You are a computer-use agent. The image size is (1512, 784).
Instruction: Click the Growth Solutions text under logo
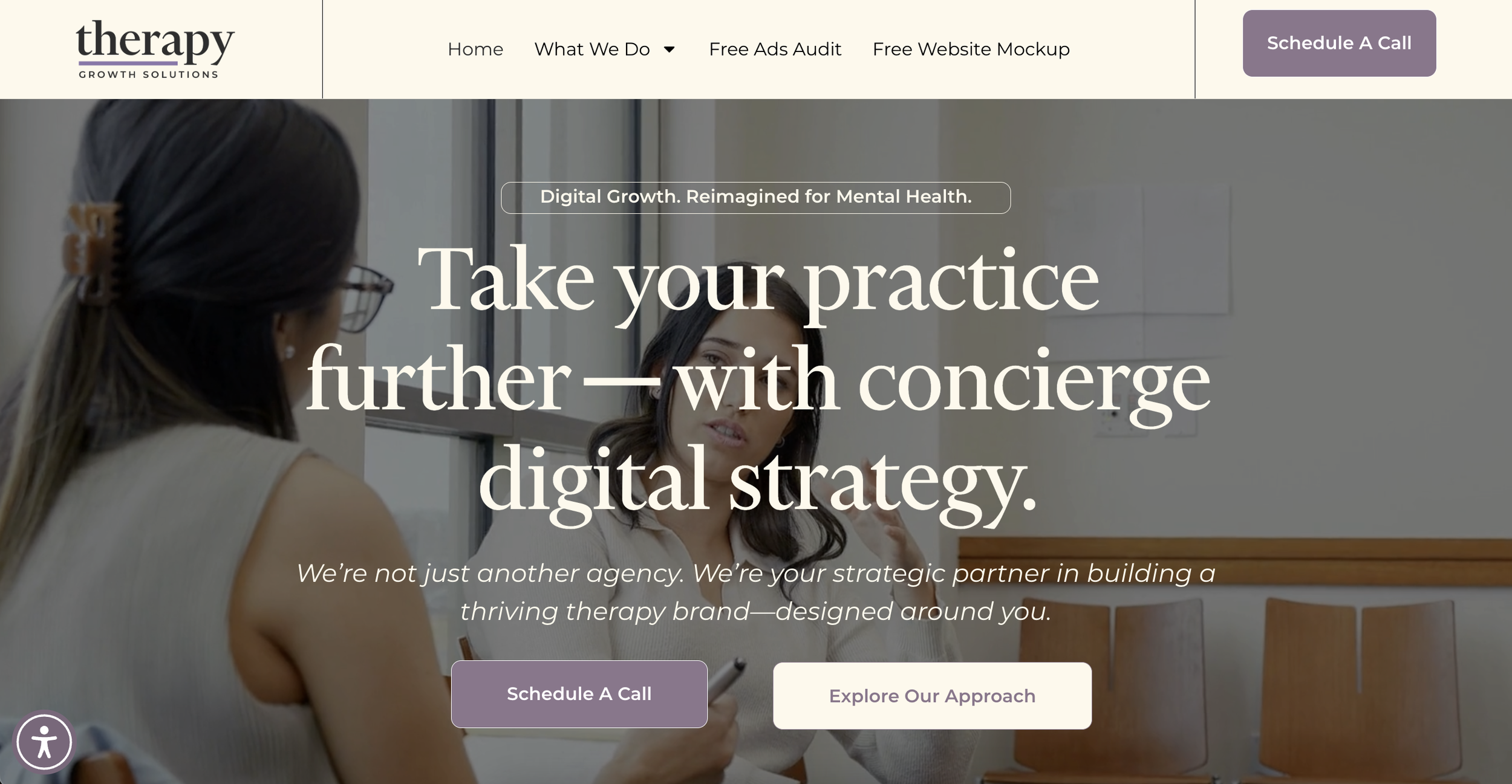pos(148,74)
